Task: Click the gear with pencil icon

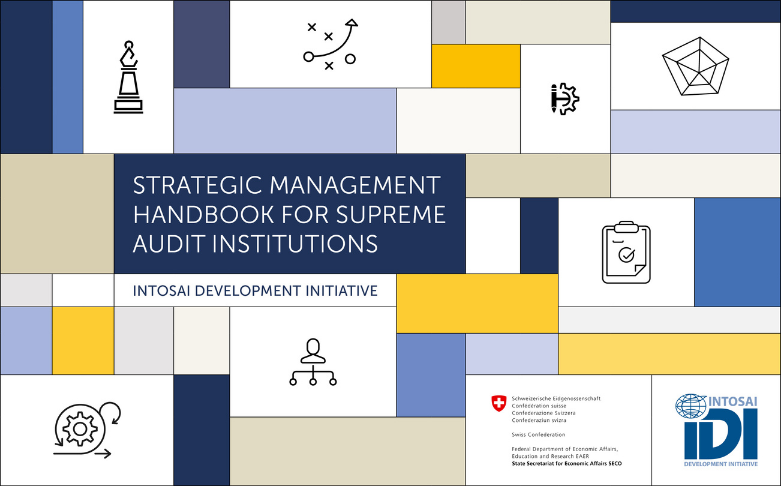Action: [x=564, y=98]
